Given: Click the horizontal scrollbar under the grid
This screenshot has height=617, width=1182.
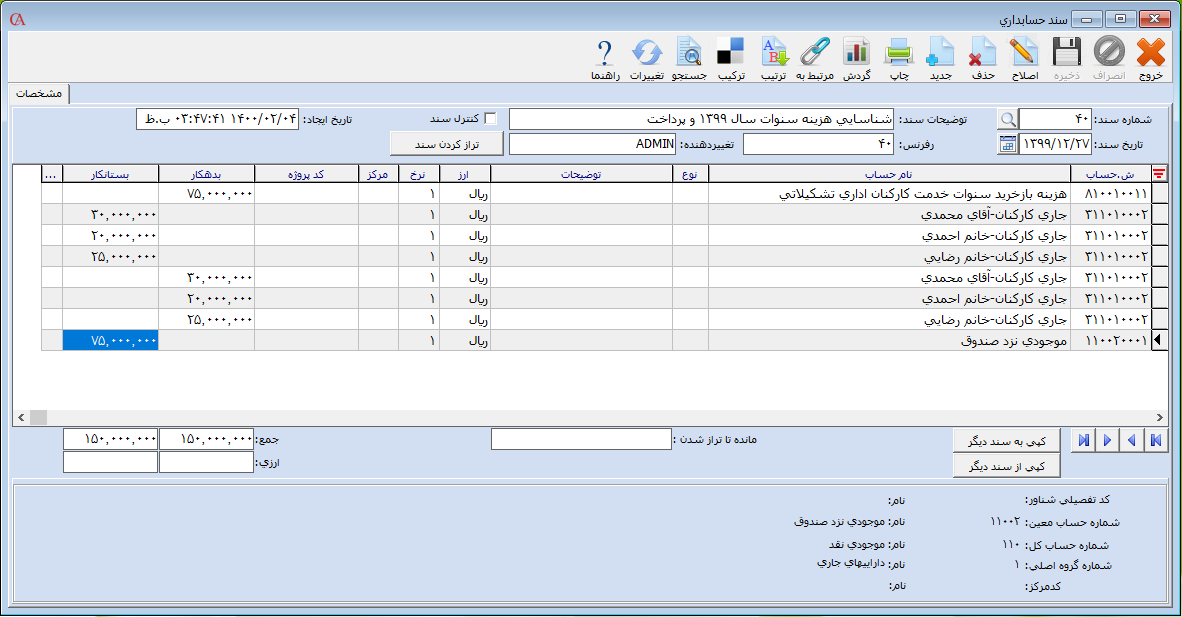Looking at the screenshot, I should [x=590, y=417].
